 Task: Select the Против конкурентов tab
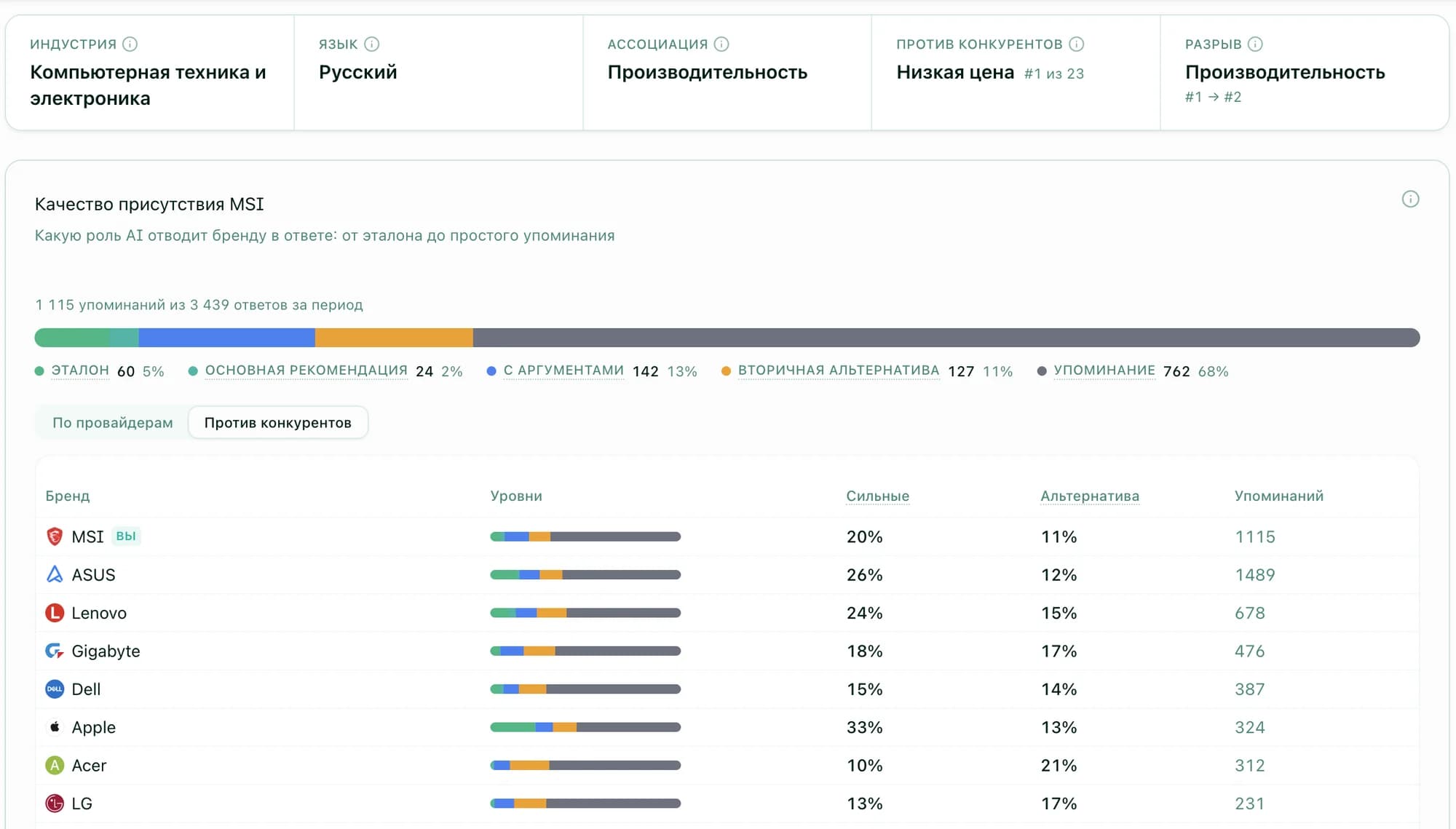(278, 423)
